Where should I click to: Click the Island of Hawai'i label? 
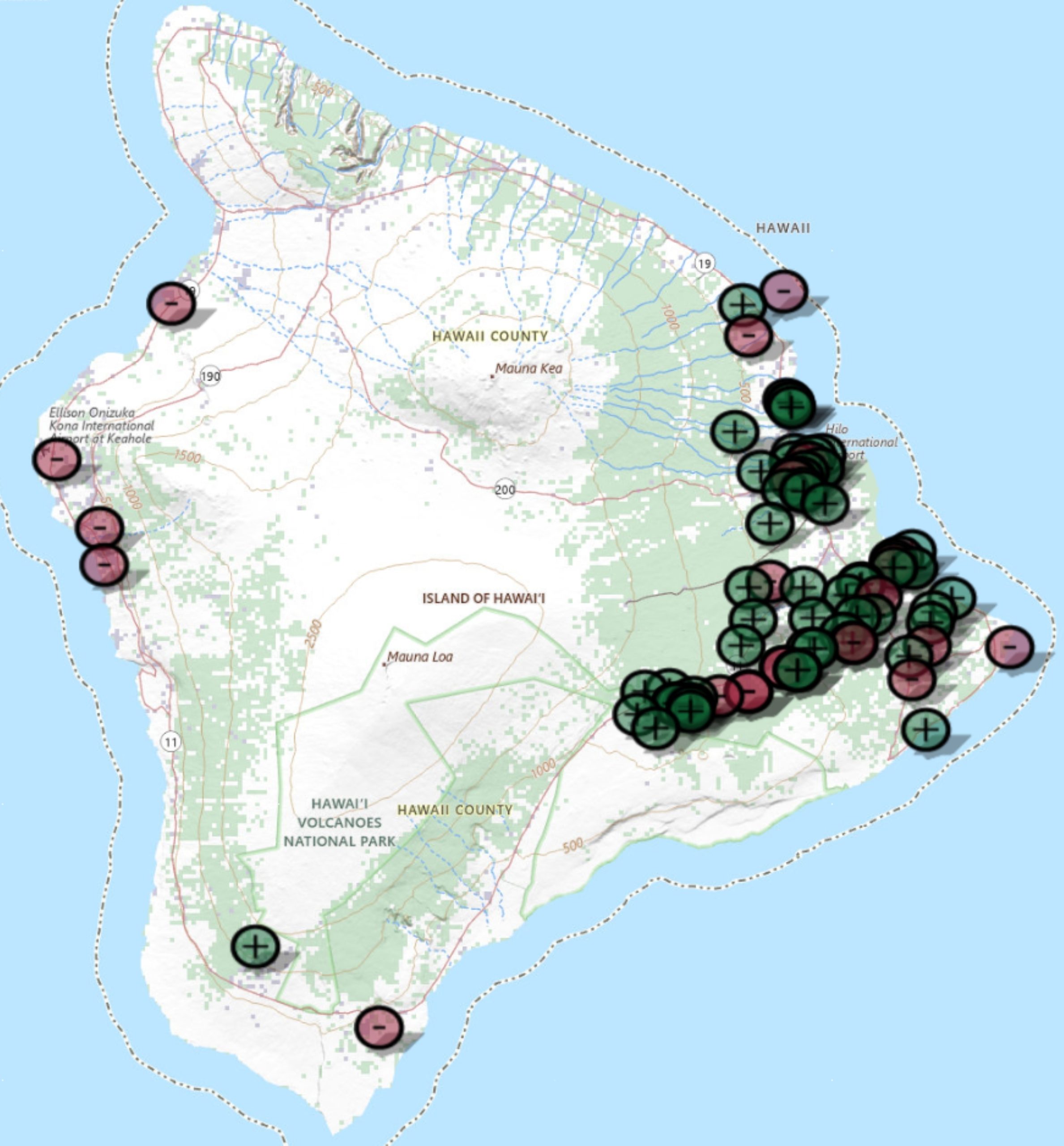[483, 599]
